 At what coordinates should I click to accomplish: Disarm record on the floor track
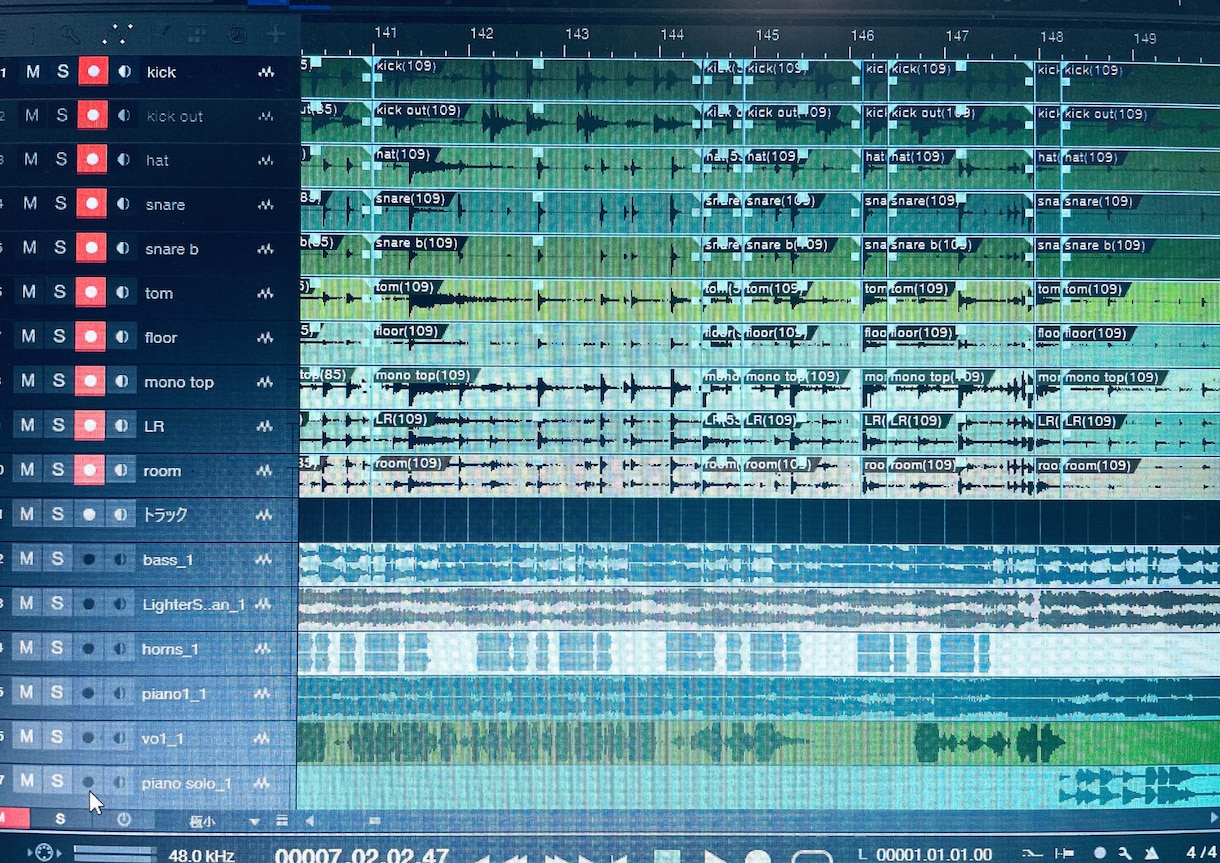coord(91,337)
